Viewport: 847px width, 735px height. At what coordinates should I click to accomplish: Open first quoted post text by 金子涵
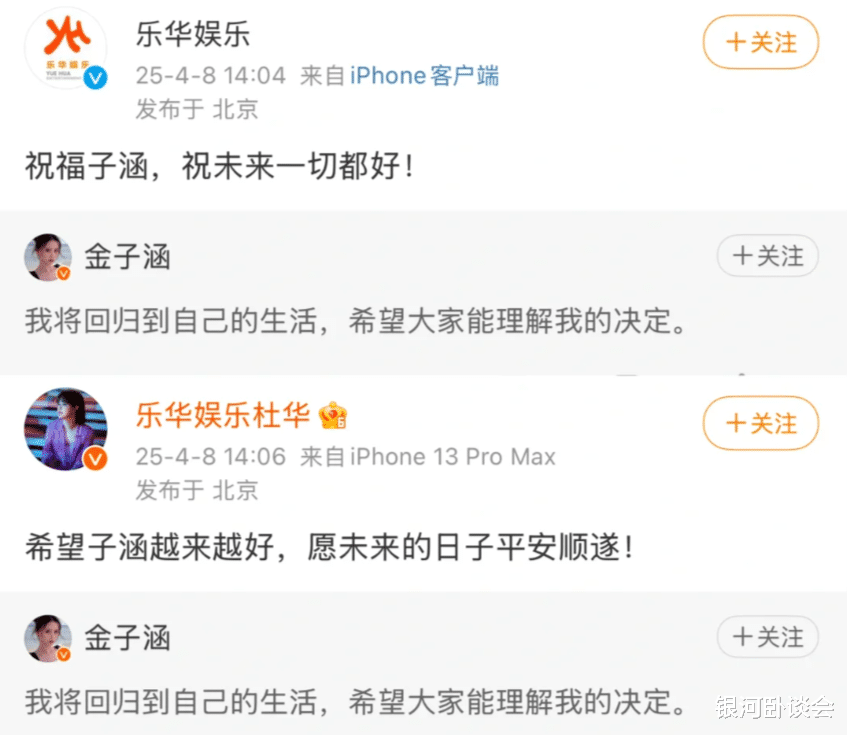357,321
